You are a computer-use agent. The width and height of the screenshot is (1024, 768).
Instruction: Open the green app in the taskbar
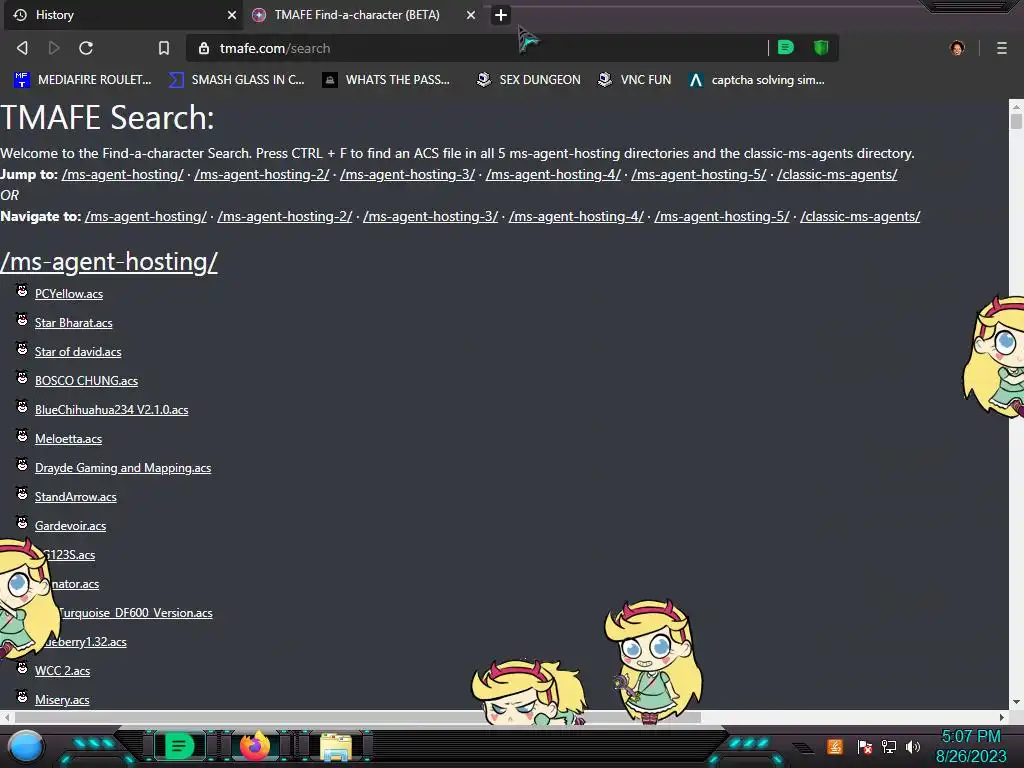[179, 746]
